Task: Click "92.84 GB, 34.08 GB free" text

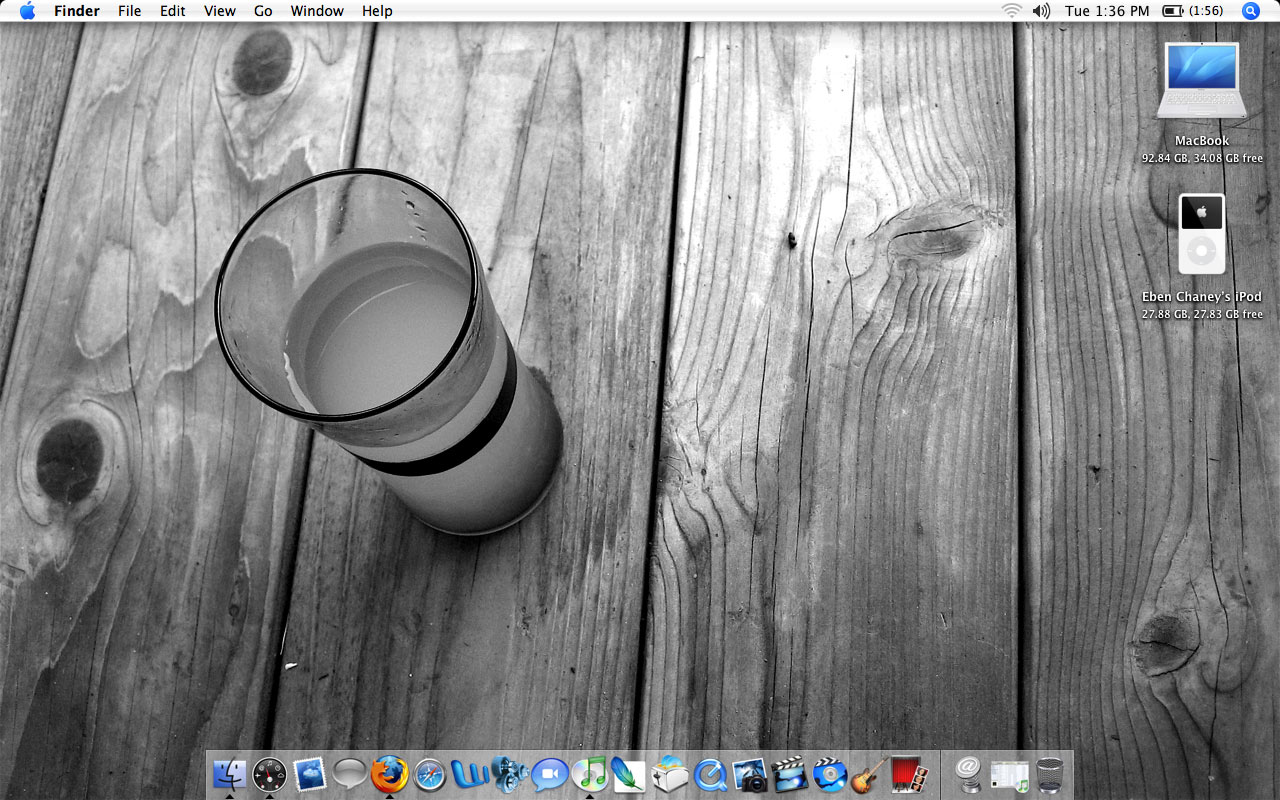Action: (1202, 158)
